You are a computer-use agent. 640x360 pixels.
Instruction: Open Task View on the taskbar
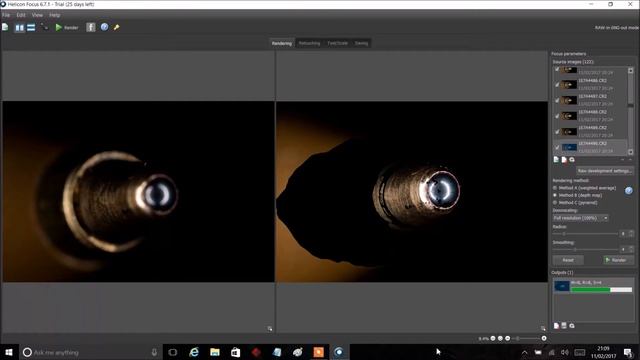173,352
